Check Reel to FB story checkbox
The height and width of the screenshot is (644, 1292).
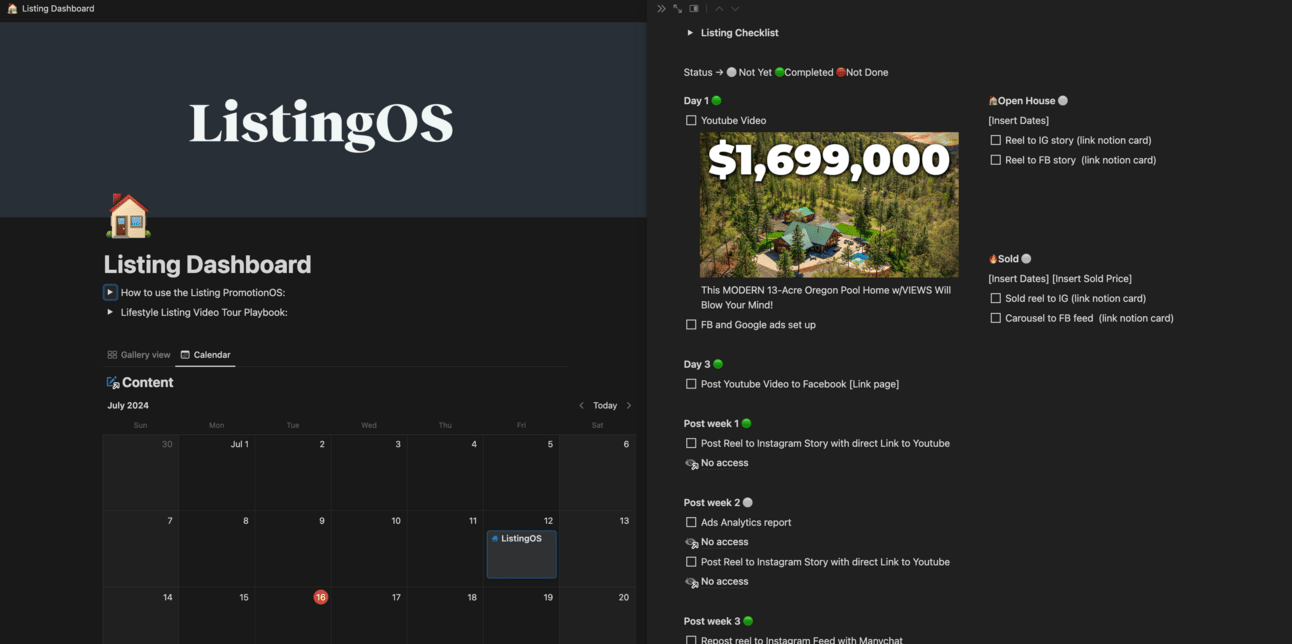tap(995, 160)
